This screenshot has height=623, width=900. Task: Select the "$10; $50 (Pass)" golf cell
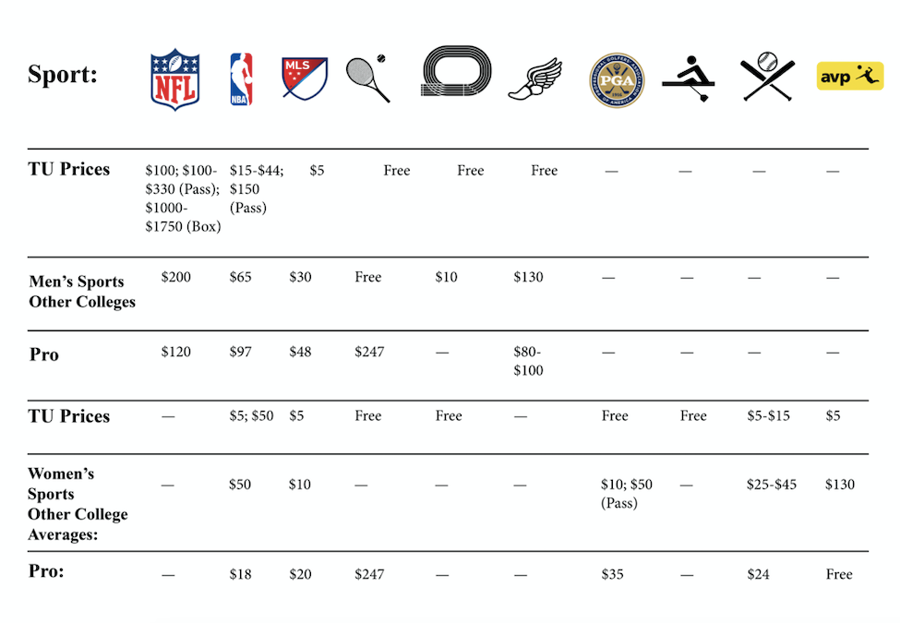[x=626, y=493]
